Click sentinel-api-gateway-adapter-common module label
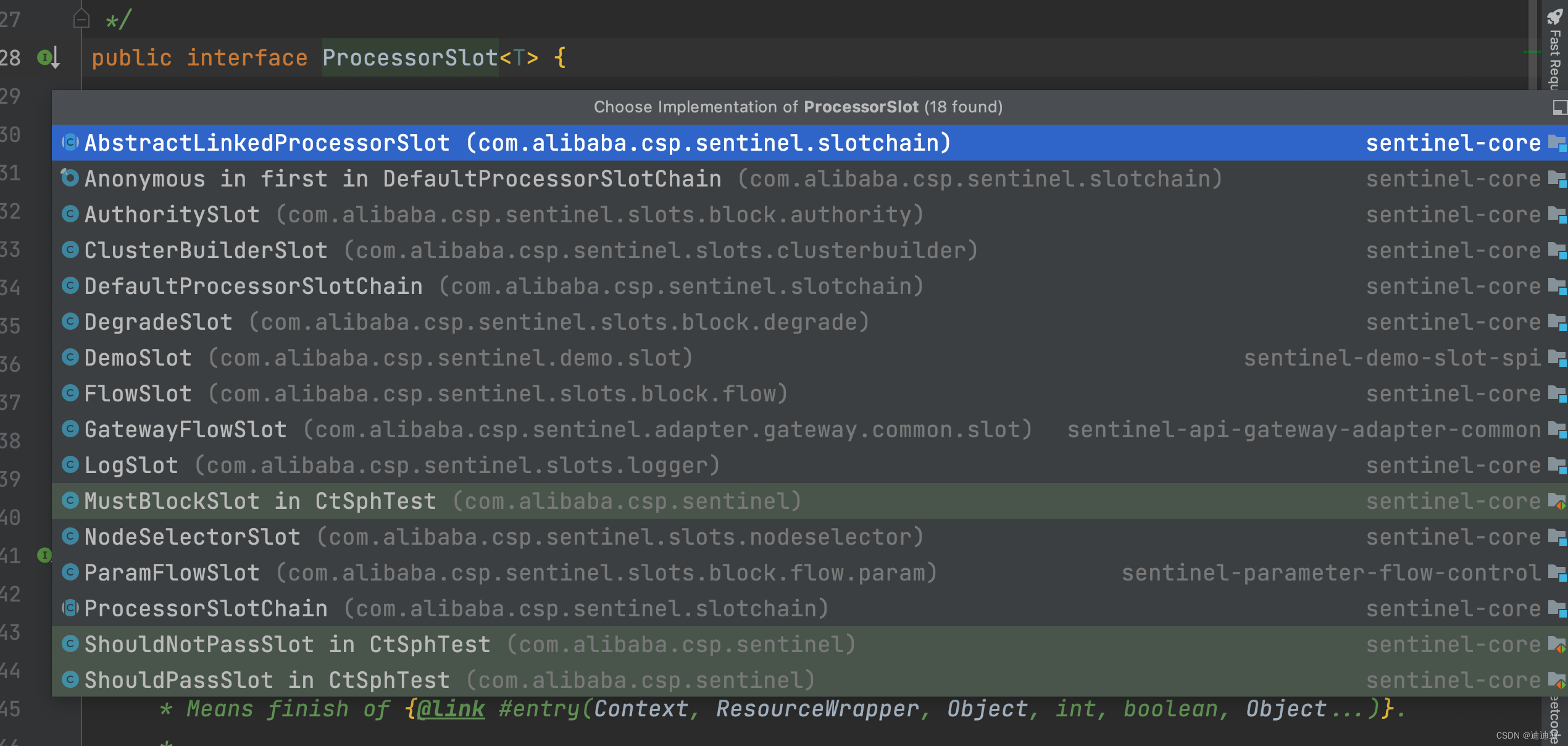The height and width of the screenshot is (746, 1568). (1304, 429)
